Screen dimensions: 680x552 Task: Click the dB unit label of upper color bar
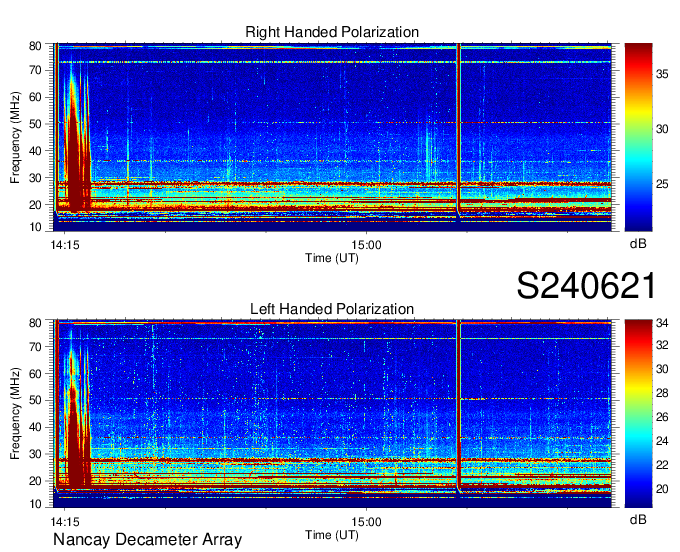[638, 244]
